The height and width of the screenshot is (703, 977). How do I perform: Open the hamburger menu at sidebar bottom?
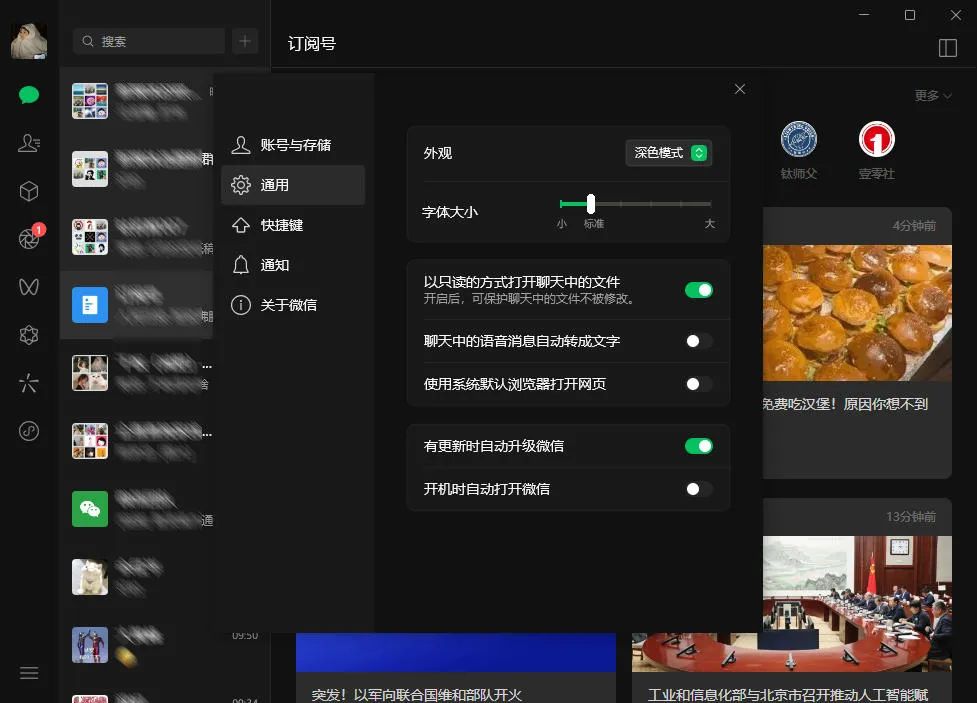pyautogui.click(x=29, y=673)
